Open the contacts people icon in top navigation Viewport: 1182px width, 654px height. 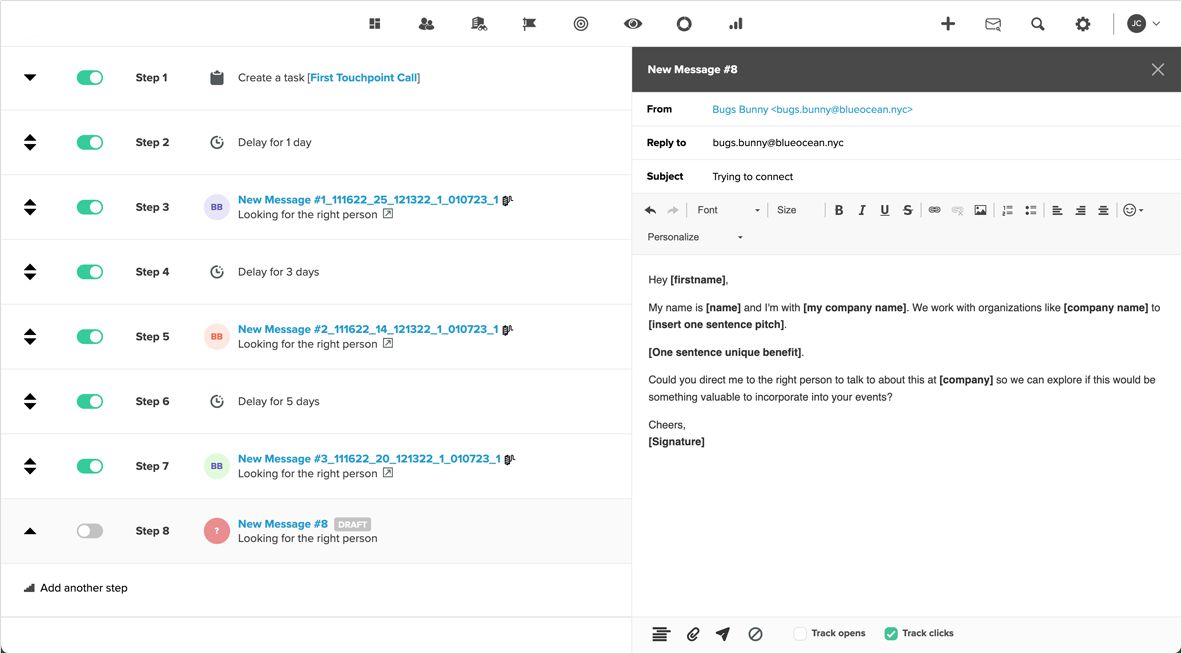coord(426,24)
